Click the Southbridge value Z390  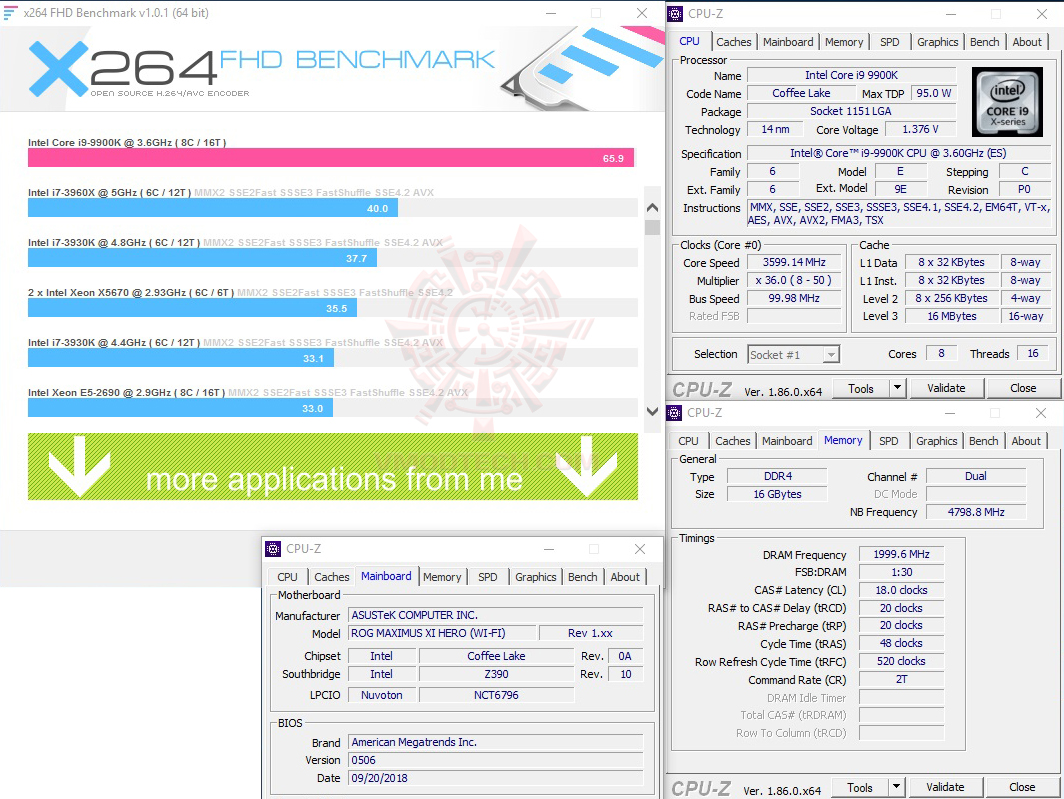(496, 674)
